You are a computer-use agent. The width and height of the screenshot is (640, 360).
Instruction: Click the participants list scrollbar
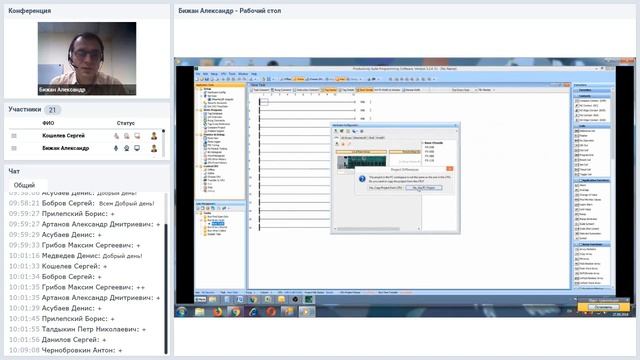coord(164,142)
